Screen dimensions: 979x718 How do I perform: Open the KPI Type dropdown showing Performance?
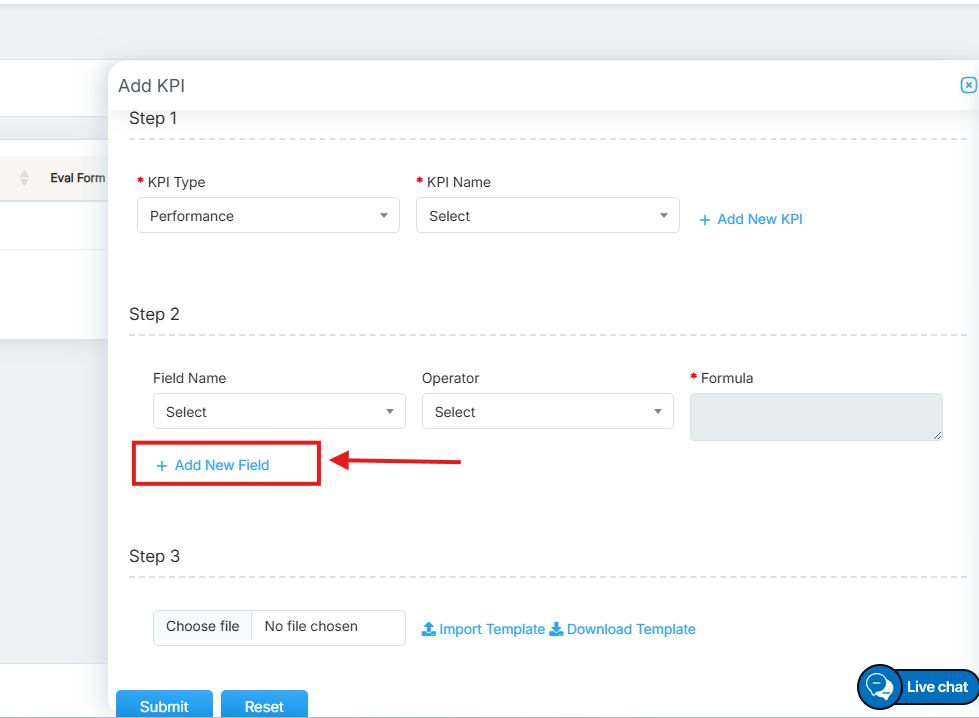pos(268,216)
